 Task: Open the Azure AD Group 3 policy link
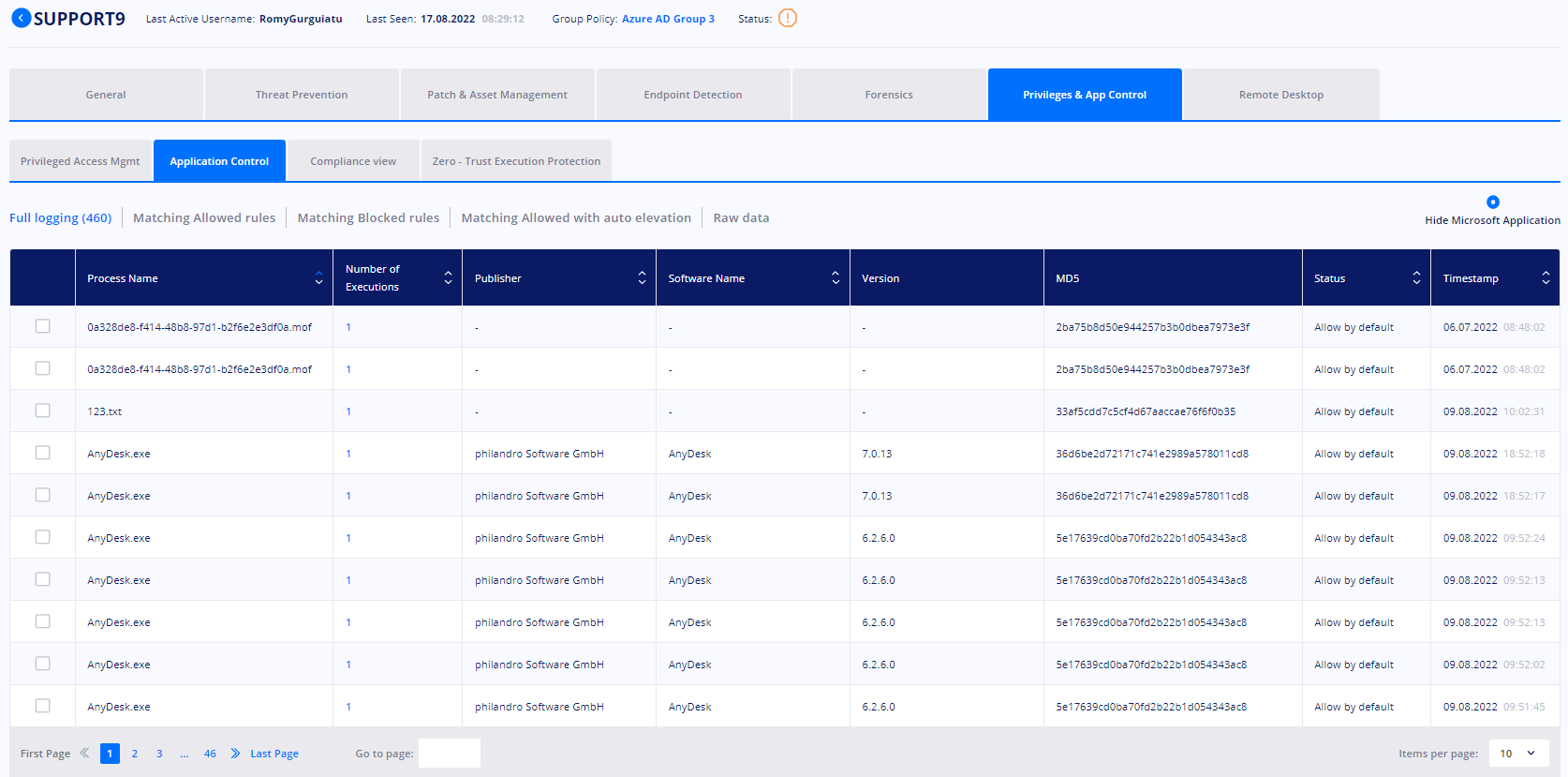(668, 19)
